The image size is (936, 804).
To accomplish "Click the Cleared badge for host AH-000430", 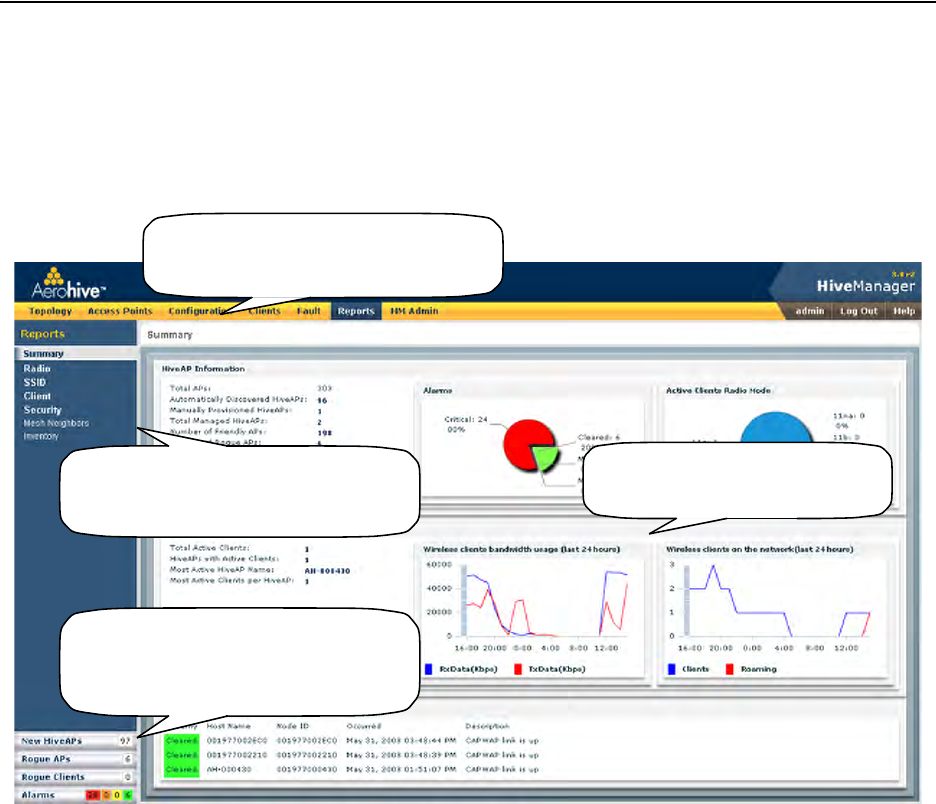I will [x=181, y=769].
